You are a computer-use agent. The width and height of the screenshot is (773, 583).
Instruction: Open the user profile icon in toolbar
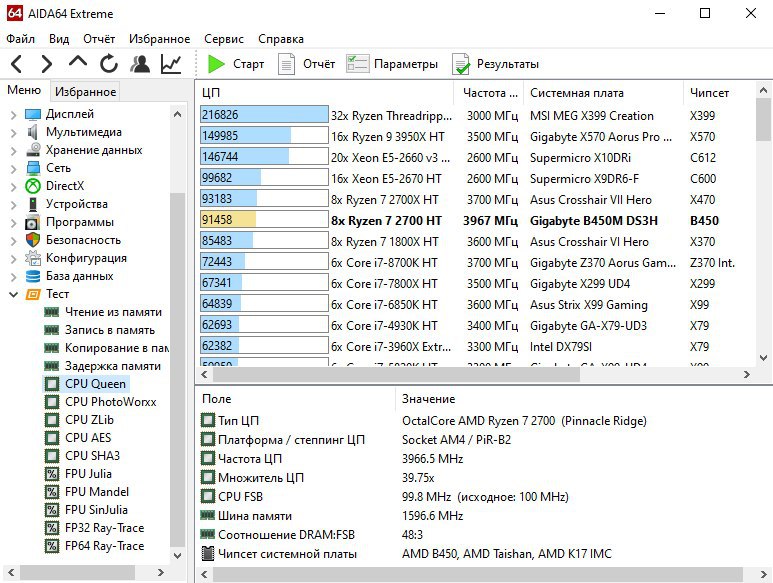[x=140, y=64]
